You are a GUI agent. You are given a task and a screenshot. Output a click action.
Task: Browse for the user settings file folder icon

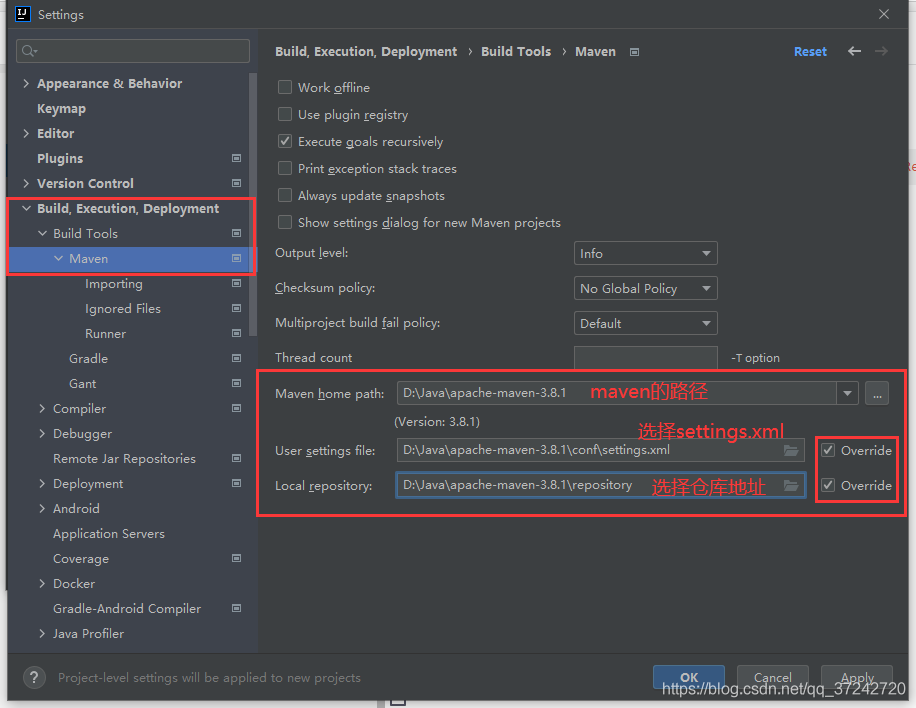click(791, 450)
